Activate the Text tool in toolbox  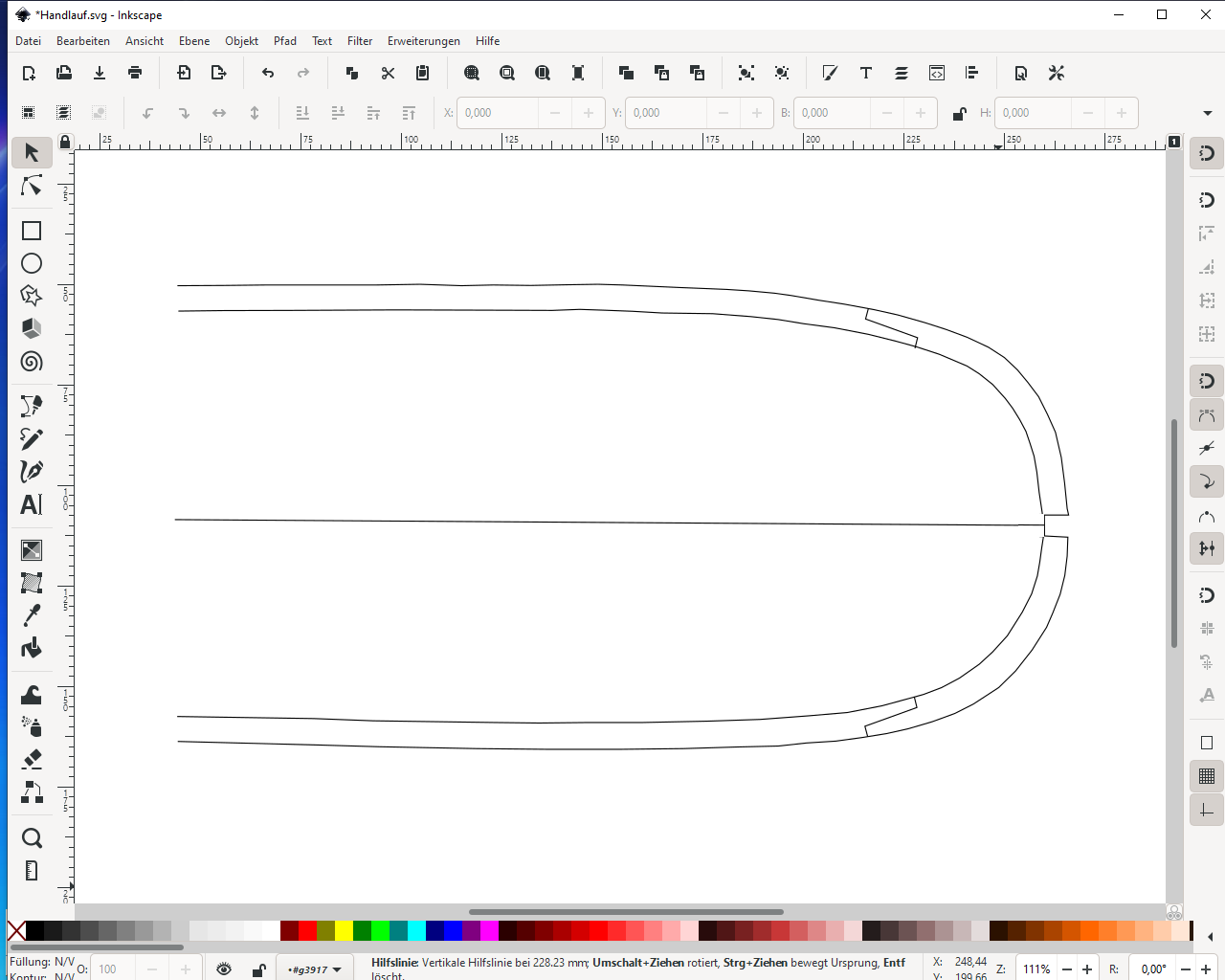pyautogui.click(x=32, y=504)
